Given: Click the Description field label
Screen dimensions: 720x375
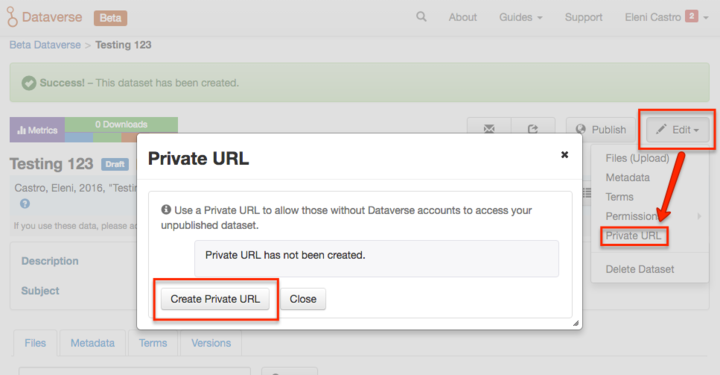Looking at the screenshot, I should [x=50, y=261].
